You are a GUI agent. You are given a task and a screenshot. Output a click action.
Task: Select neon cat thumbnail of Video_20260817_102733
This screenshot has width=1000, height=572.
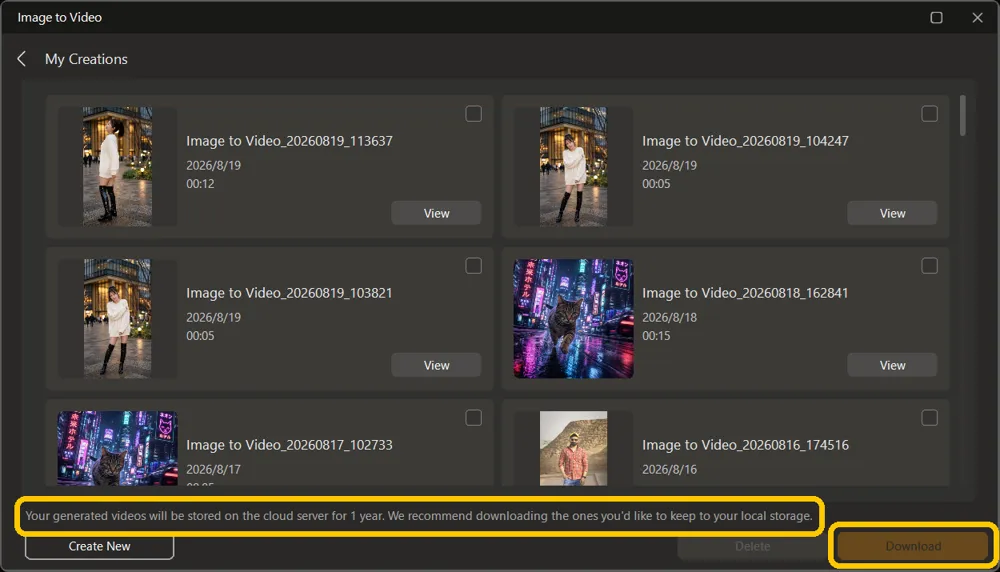tap(117, 448)
